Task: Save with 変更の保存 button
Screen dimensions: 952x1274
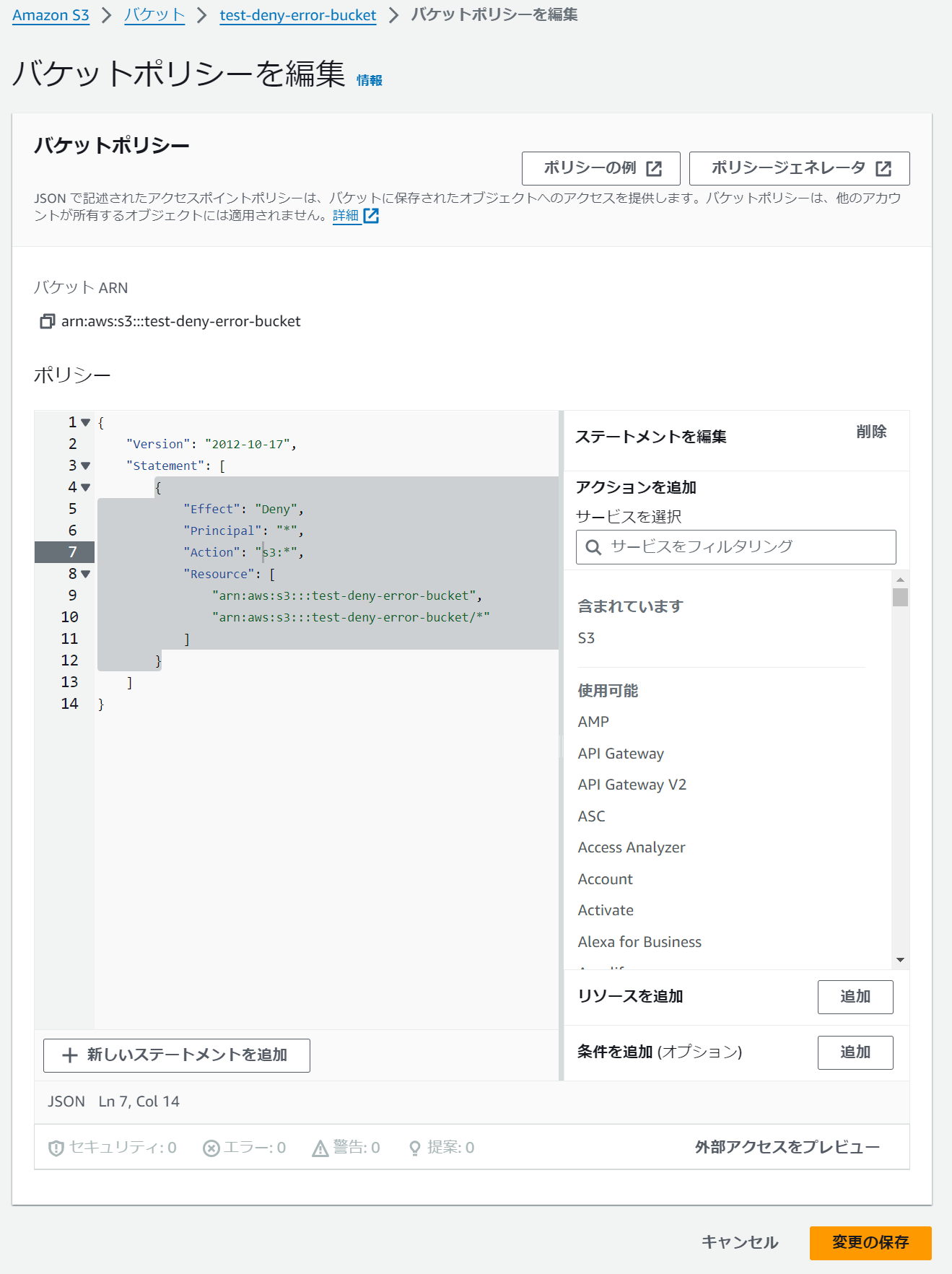Action: pyautogui.click(x=870, y=1243)
